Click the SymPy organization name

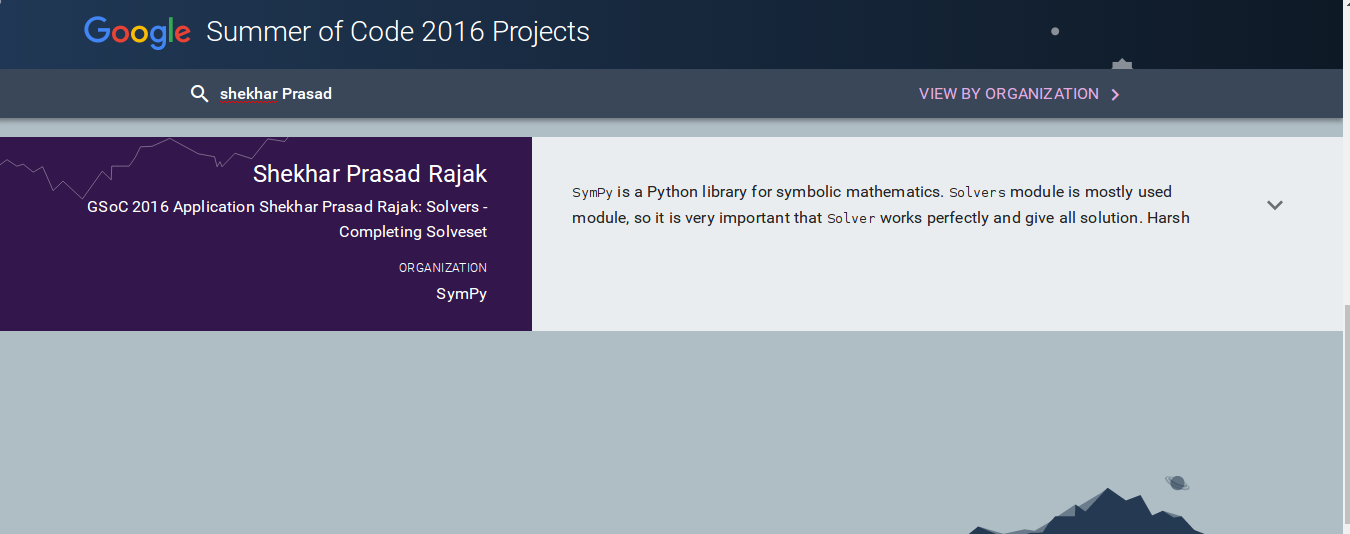(461, 294)
